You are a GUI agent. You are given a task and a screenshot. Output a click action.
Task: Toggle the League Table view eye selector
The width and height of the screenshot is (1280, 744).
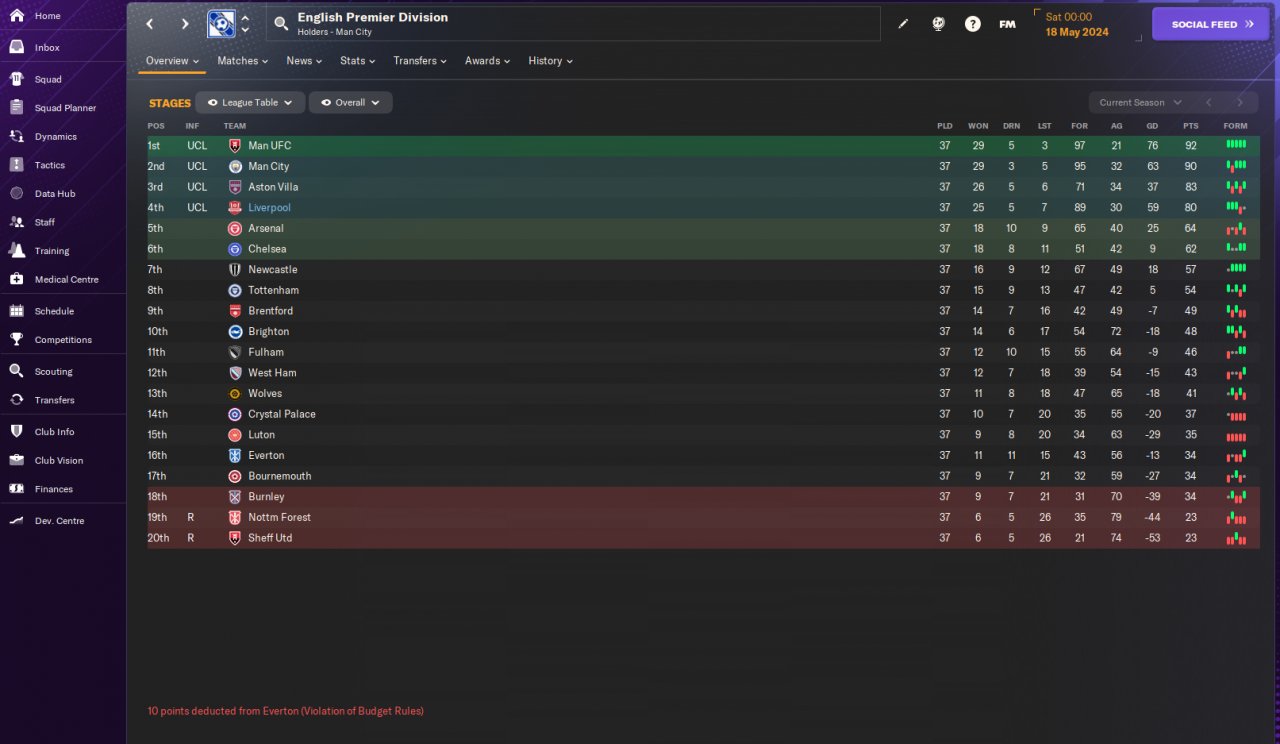point(250,103)
